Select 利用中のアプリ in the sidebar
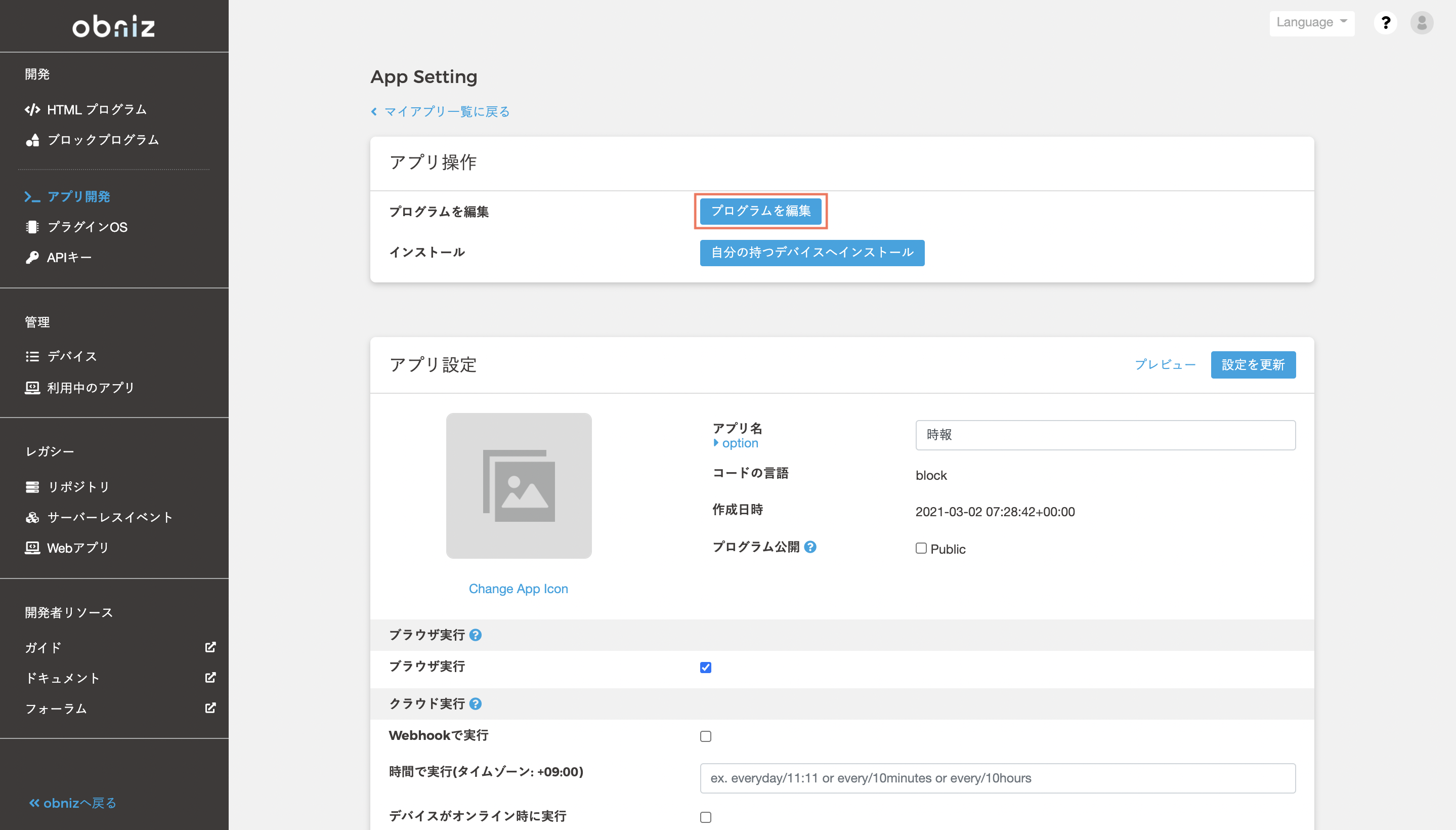The height and width of the screenshot is (830, 1456). (x=90, y=388)
